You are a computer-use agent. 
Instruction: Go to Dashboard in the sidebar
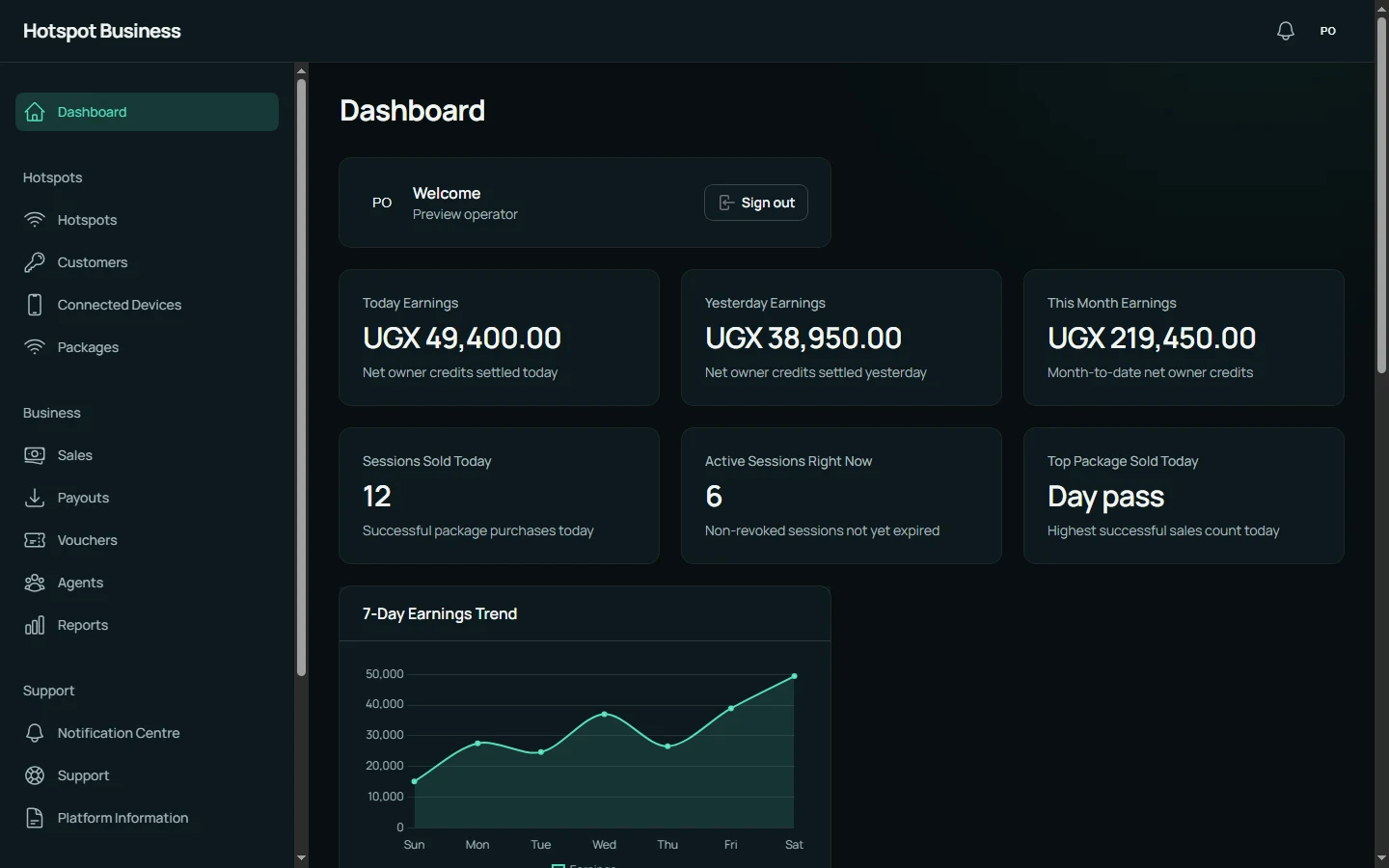point(147,112)
